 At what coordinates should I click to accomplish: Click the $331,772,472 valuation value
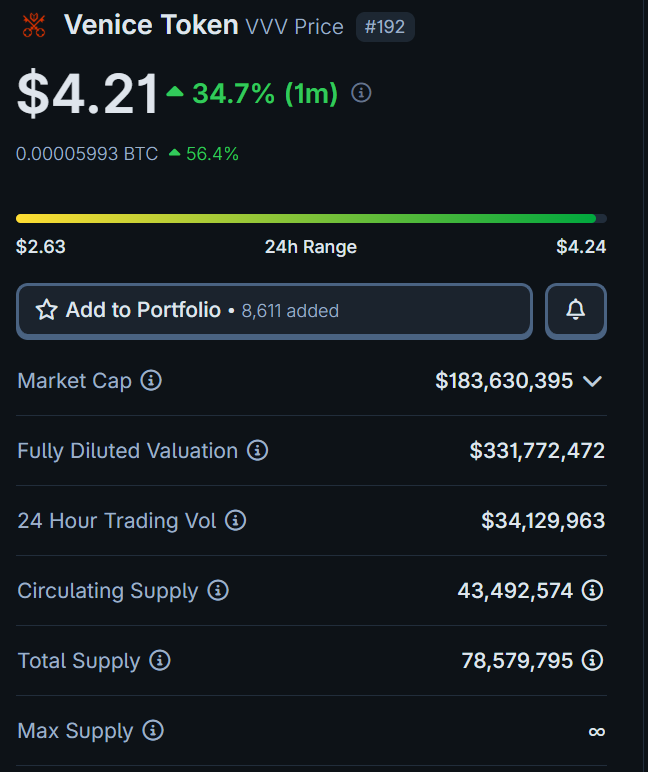[x=537, y=450]
